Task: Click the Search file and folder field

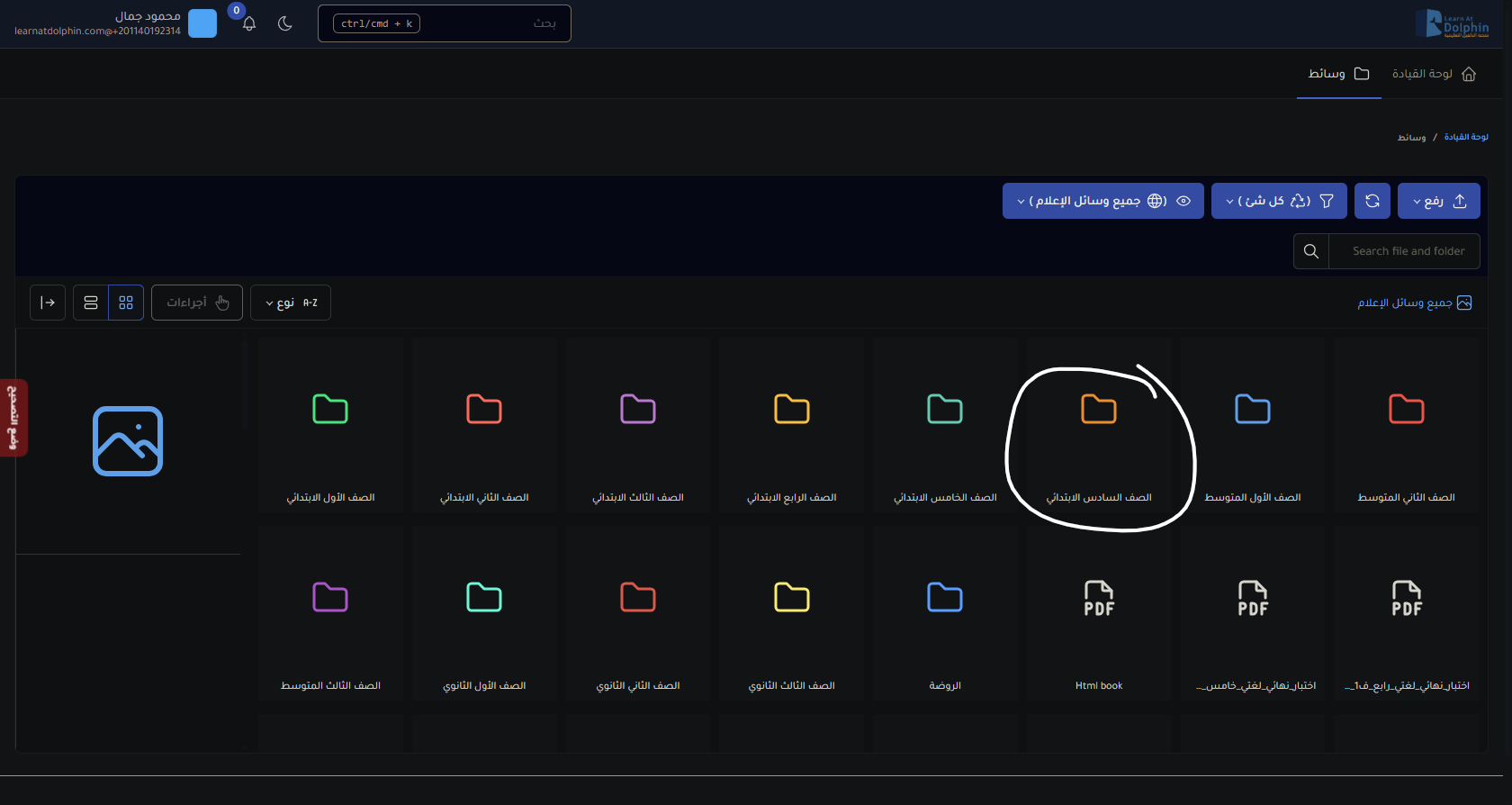Action: coord(1408,251)
